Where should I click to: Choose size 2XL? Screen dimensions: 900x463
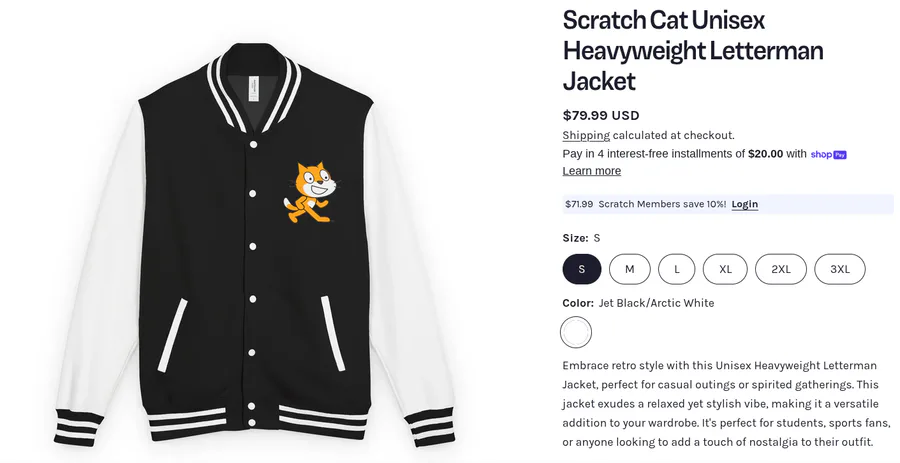[780, 269]
